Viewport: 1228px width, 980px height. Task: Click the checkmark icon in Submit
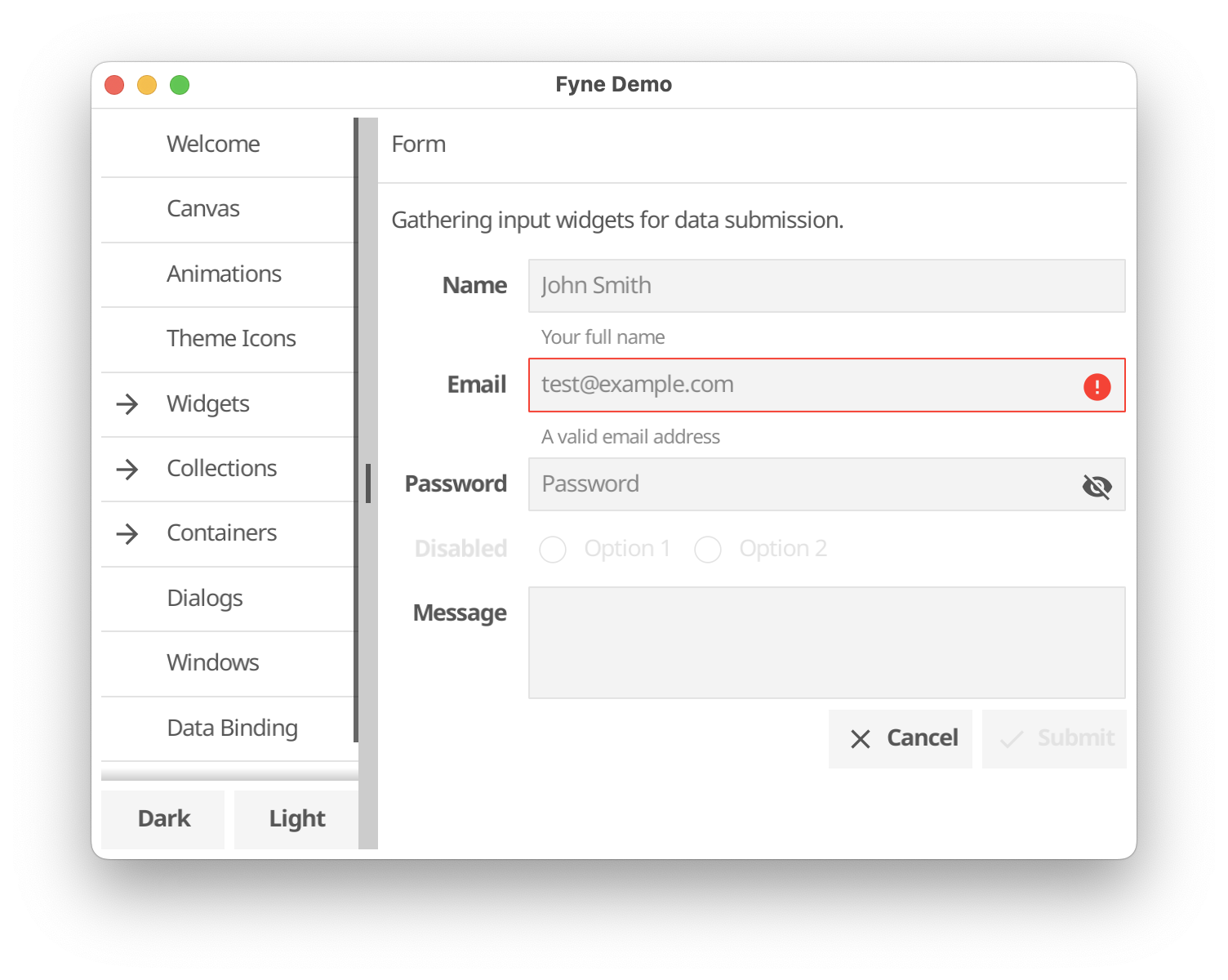pyautogui.click(x=1012, y=739)
